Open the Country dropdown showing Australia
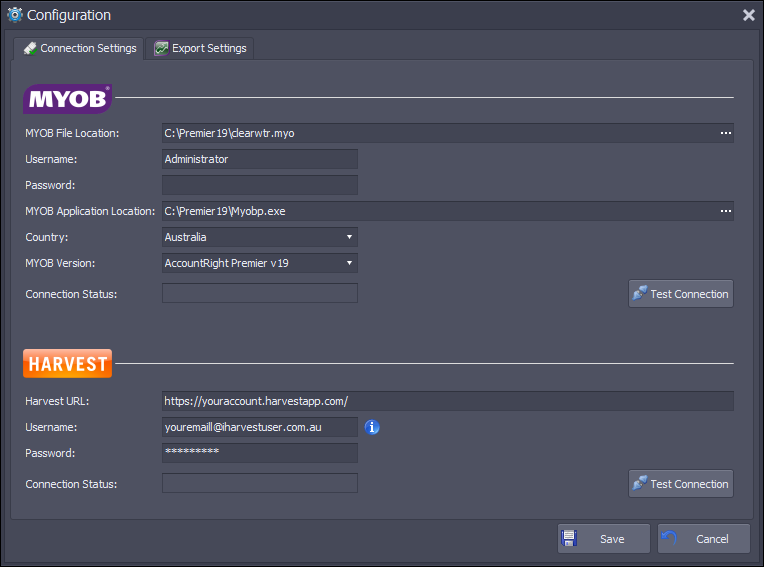Viewport: 764px width, 567px height. (x=260, y=237)
